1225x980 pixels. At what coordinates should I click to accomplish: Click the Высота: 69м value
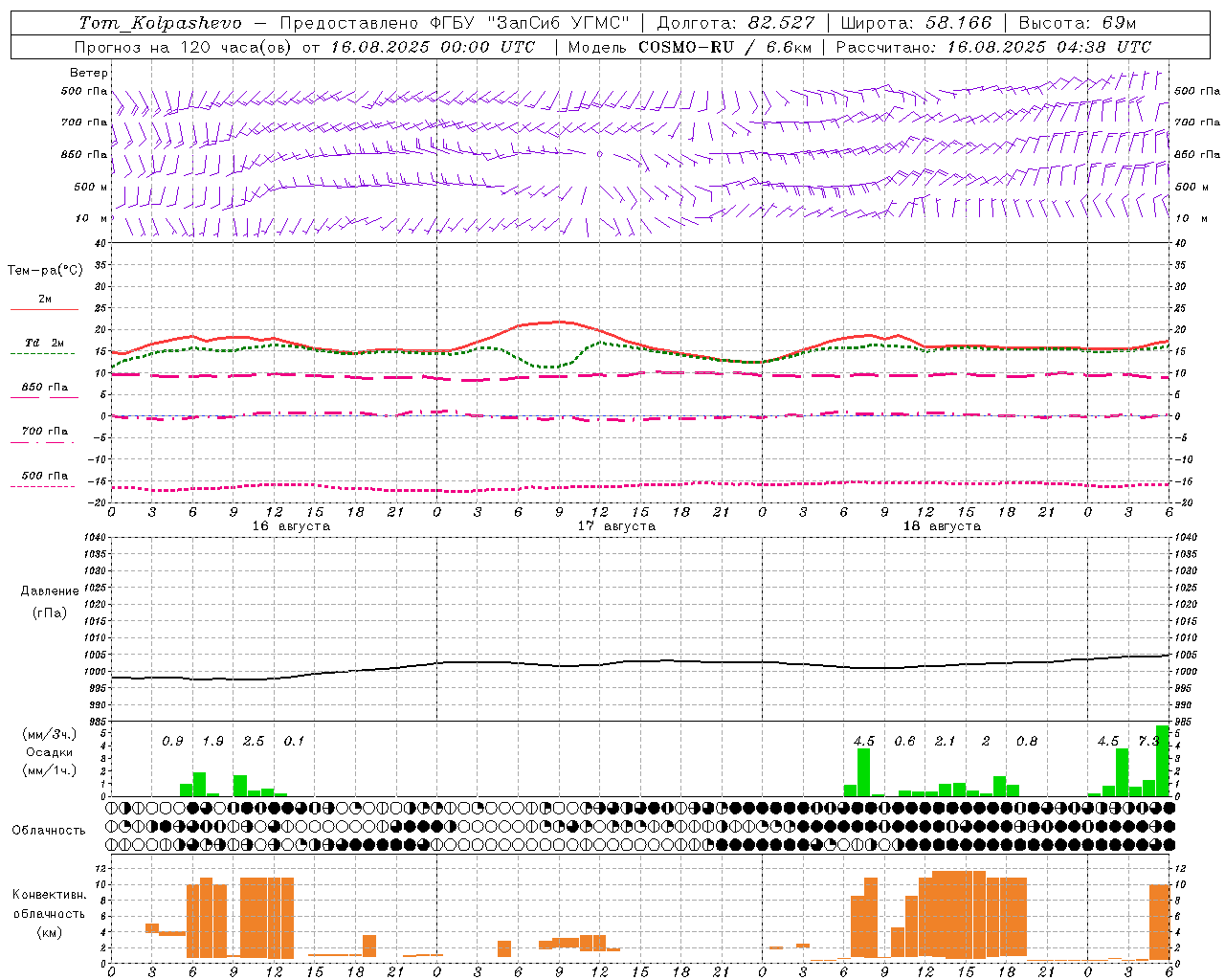click(x=1077, y=22)
